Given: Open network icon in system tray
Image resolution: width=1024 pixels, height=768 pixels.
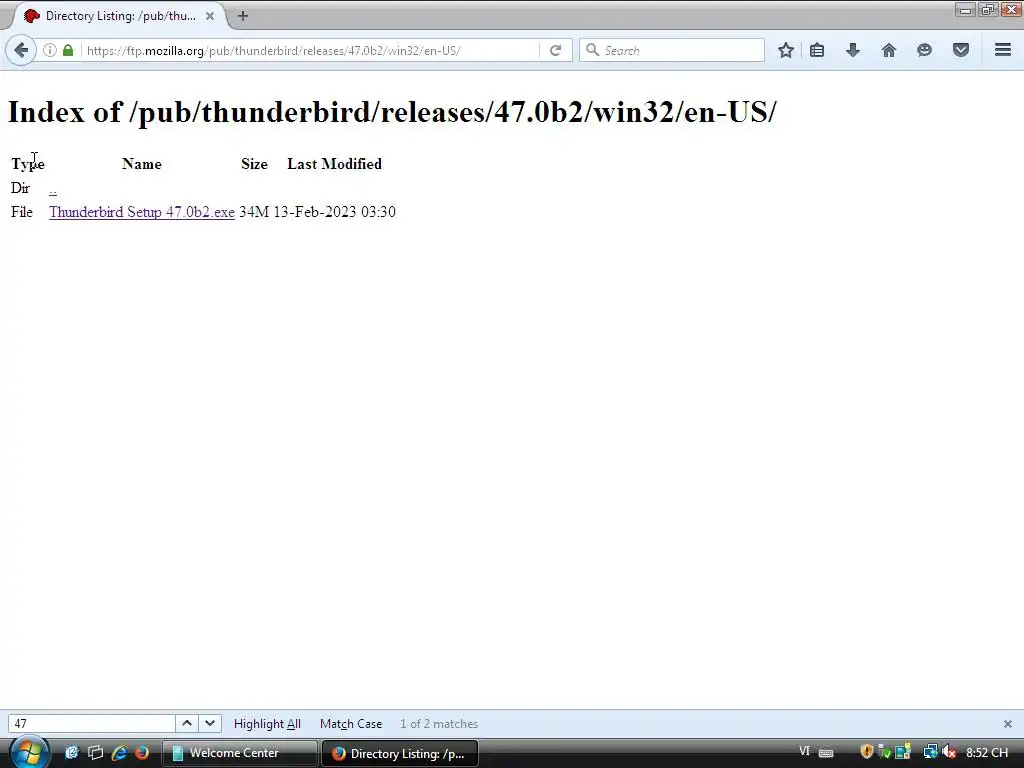Looking at the screenshot, I should pyautogui.click(x=931, y=752).
